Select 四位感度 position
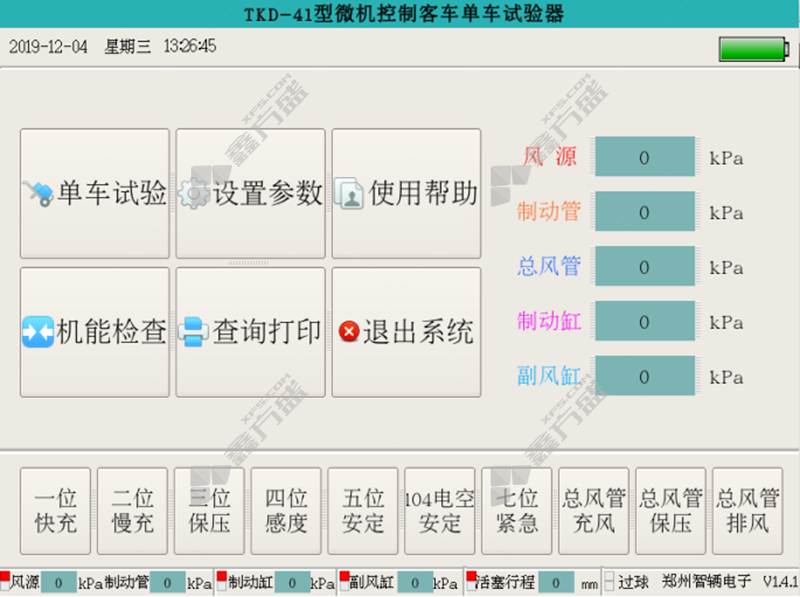800x597 pixels. pos(286,510)
